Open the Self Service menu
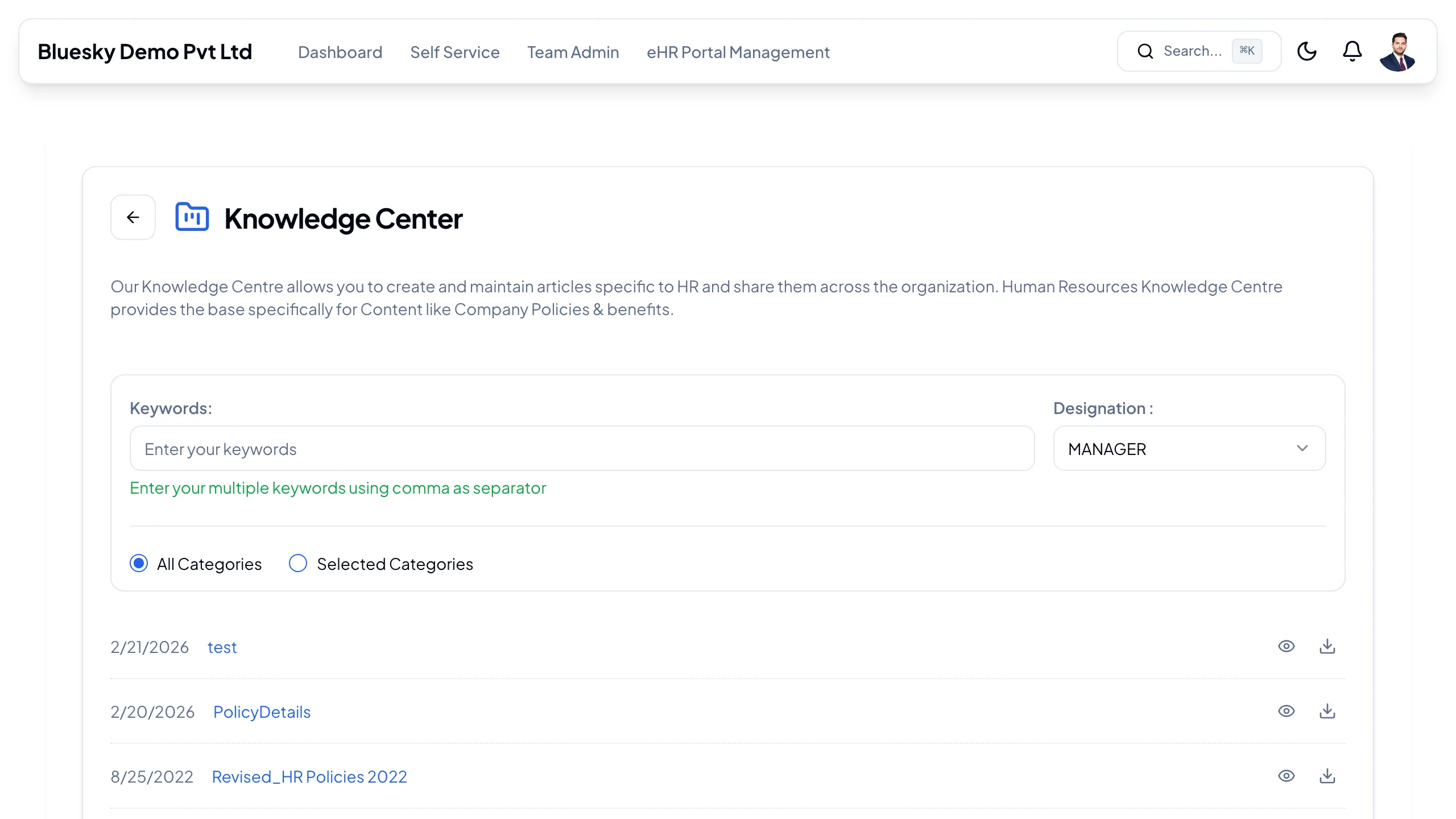 [455, 52]
